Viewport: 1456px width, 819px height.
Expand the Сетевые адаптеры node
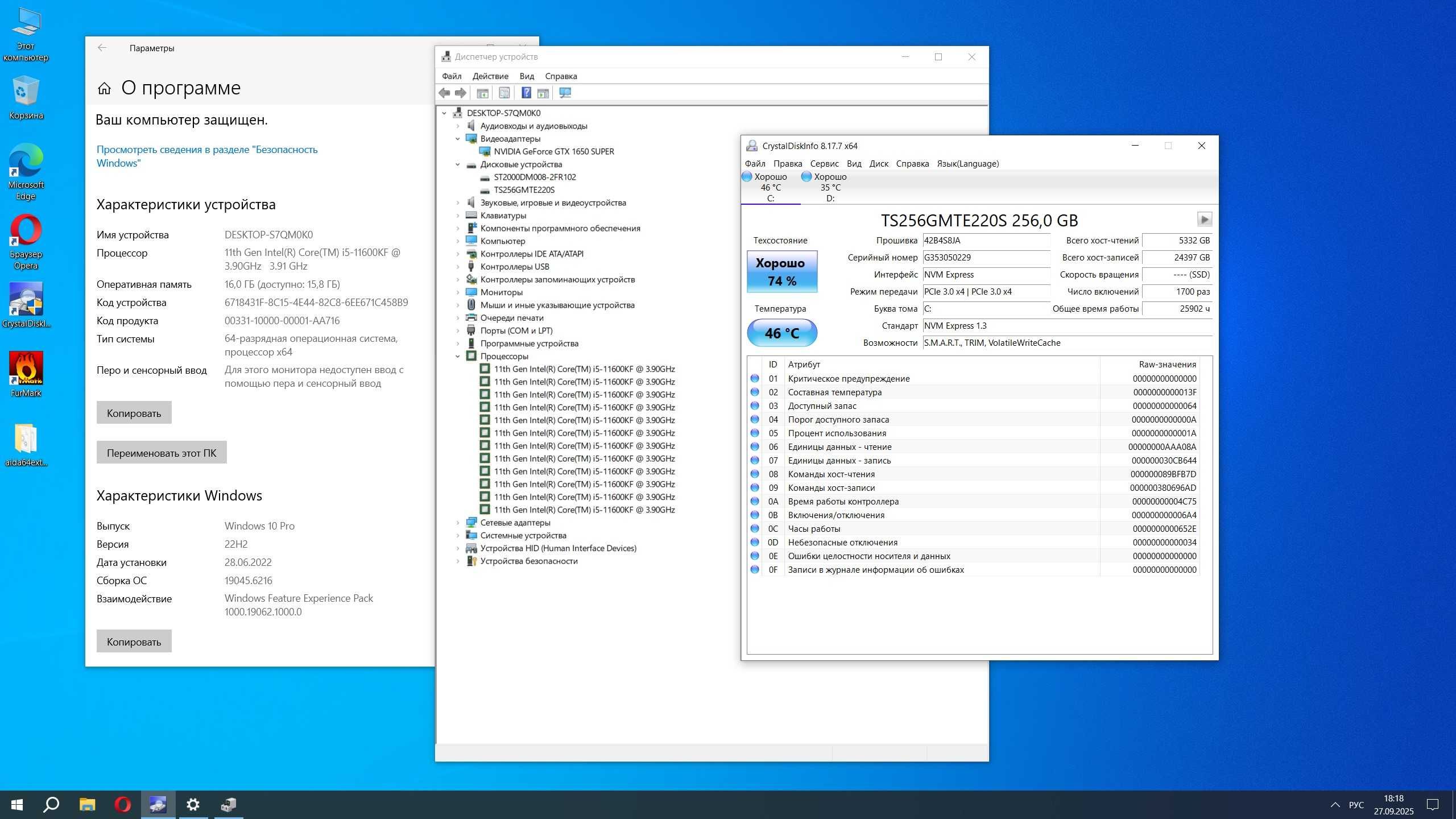point(457,523)
